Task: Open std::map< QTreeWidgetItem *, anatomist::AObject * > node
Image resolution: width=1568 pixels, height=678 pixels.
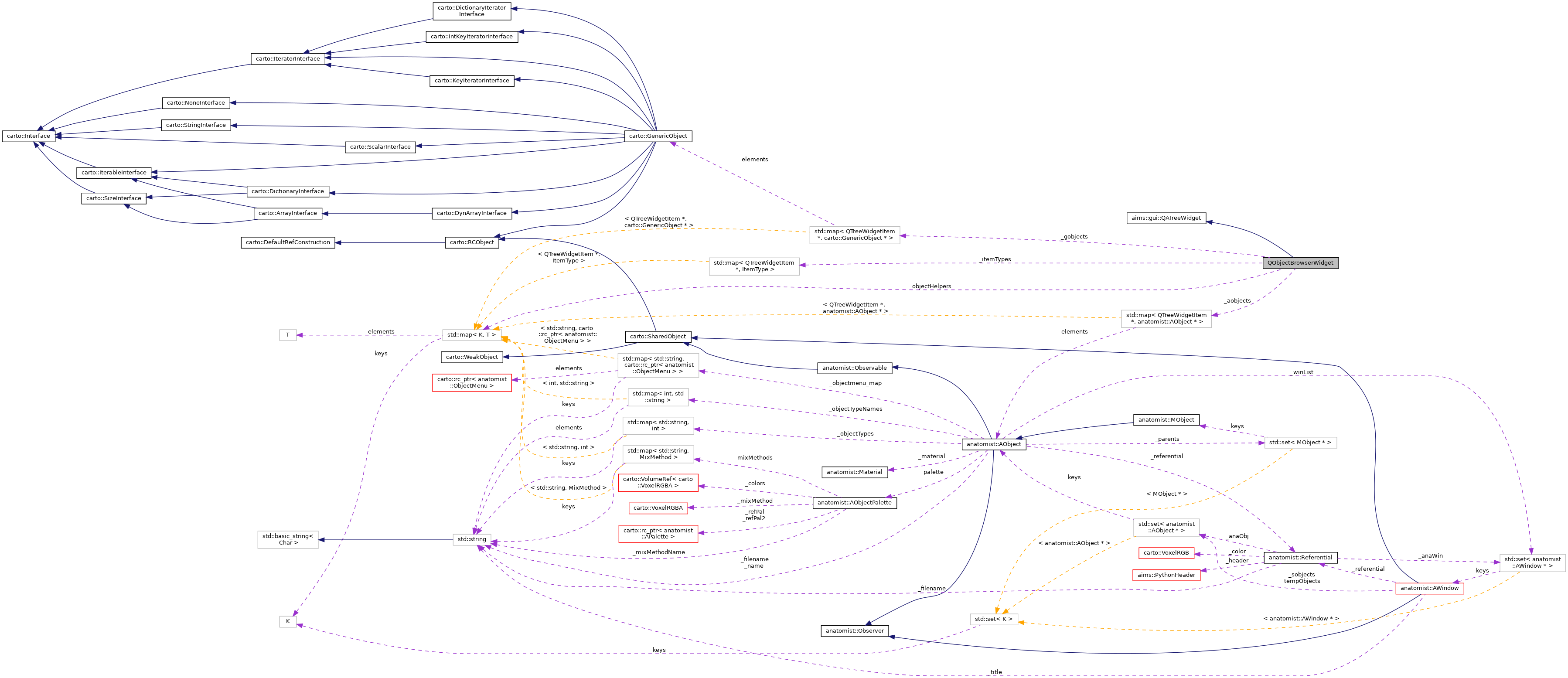Action: tap(1166, 319)
